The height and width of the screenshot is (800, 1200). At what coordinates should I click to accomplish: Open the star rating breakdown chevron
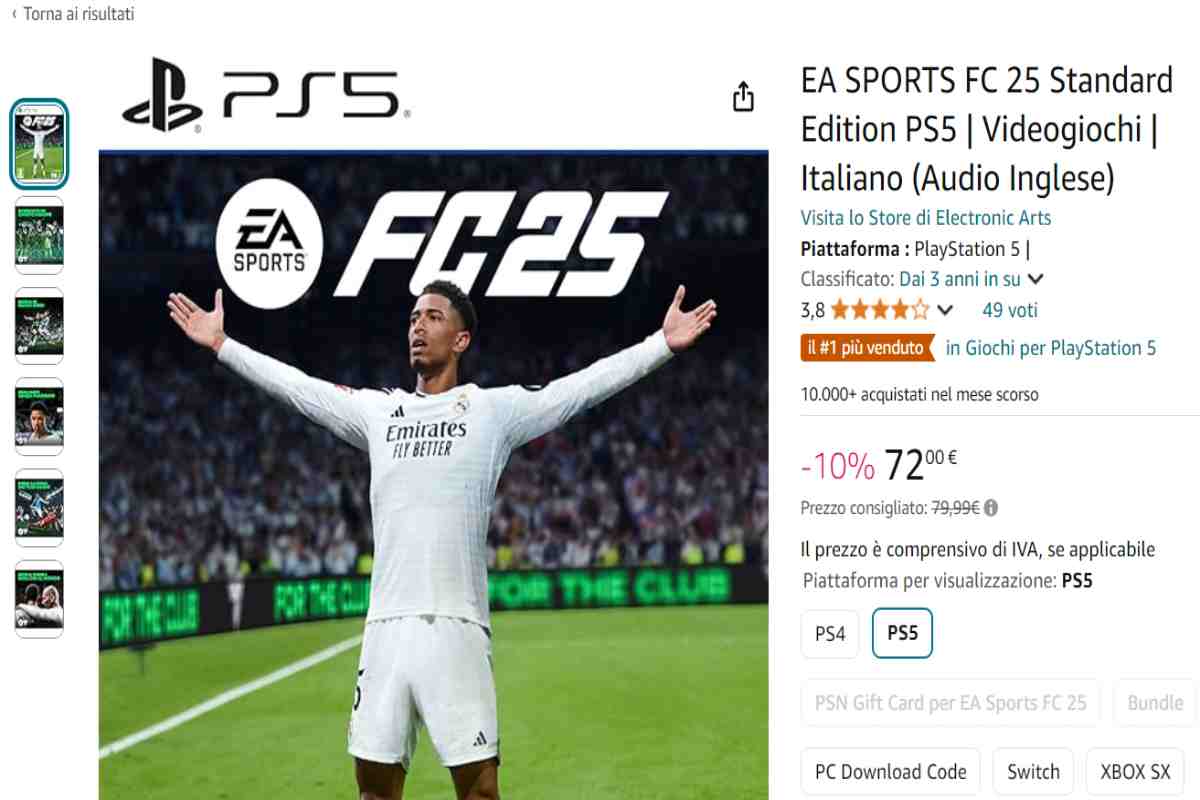(x=944, y=310)
